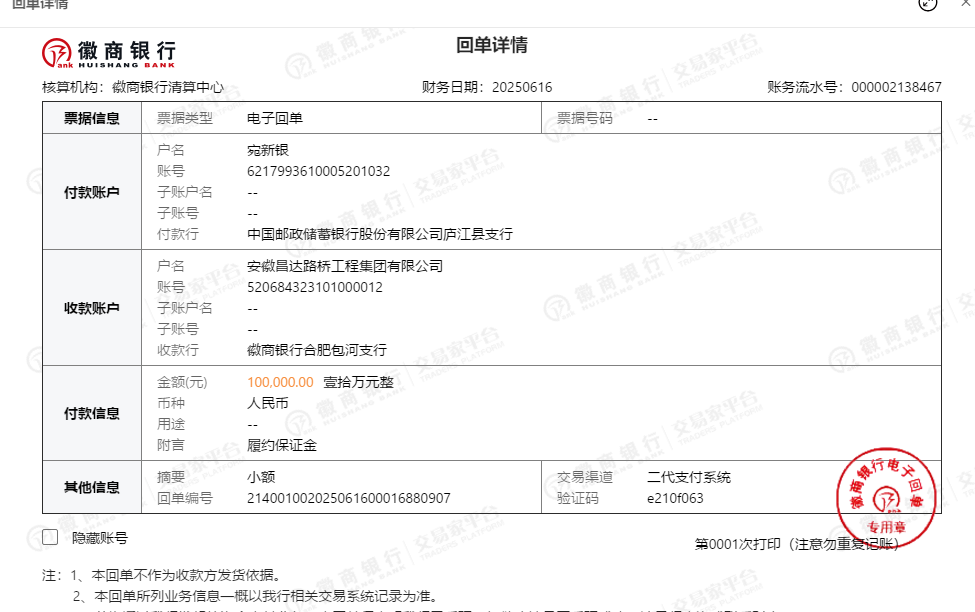
Task: Click receiving bank 徽商银行合肥包河支行
Action: click(x=316, y=350)
